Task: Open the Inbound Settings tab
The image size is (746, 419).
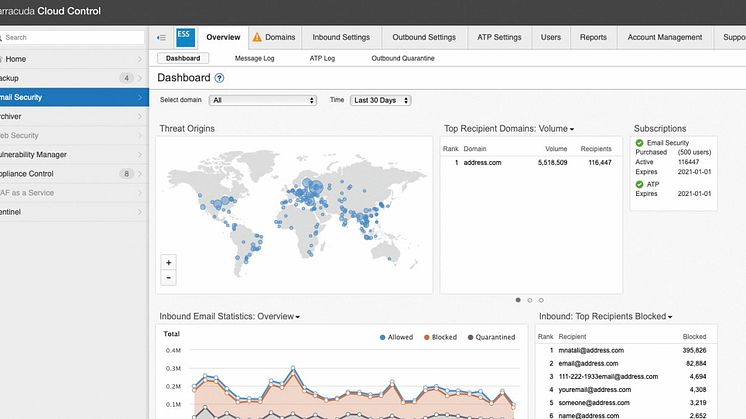Action: 341,38
